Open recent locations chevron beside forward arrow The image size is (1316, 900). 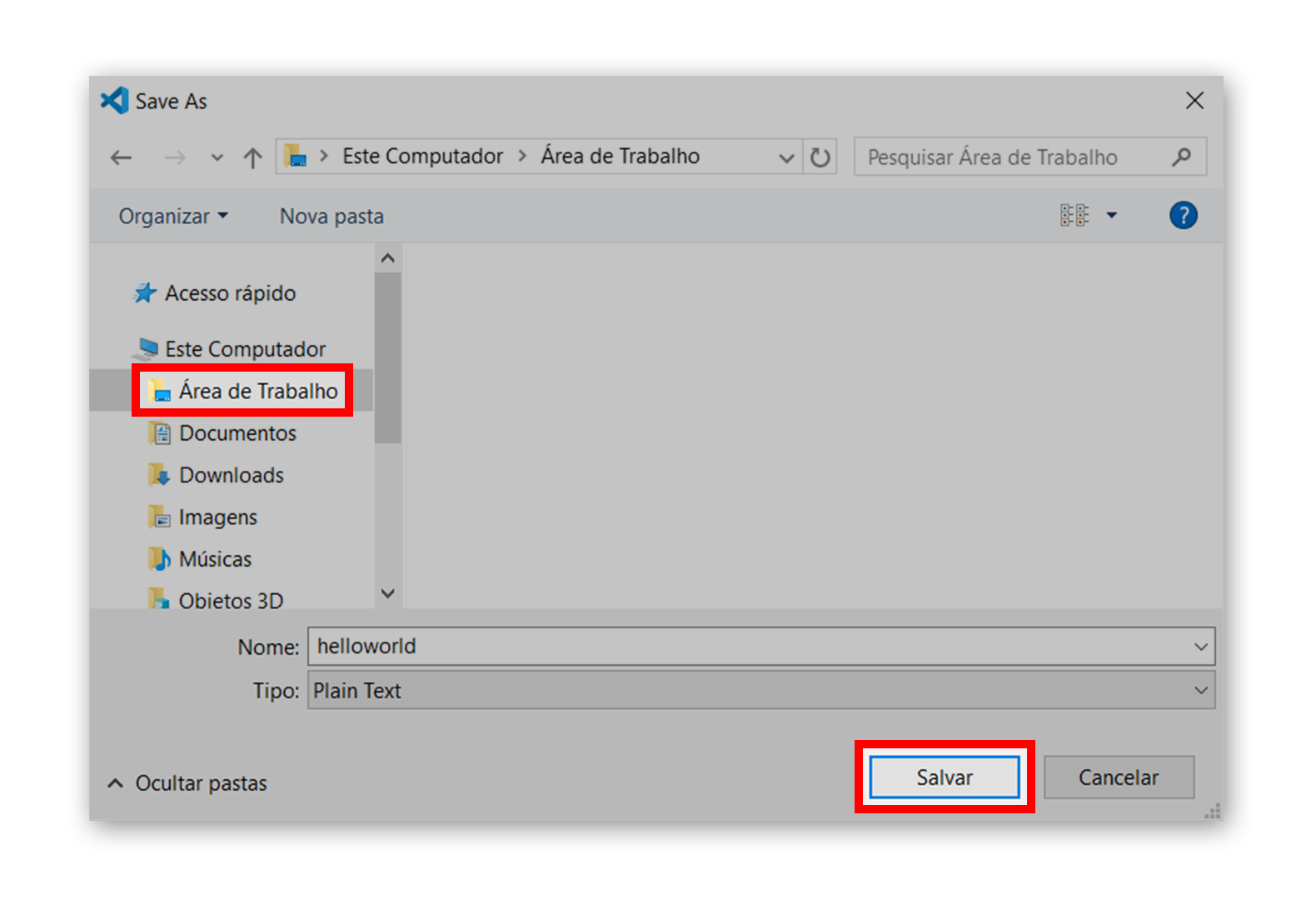pos(217,157)
